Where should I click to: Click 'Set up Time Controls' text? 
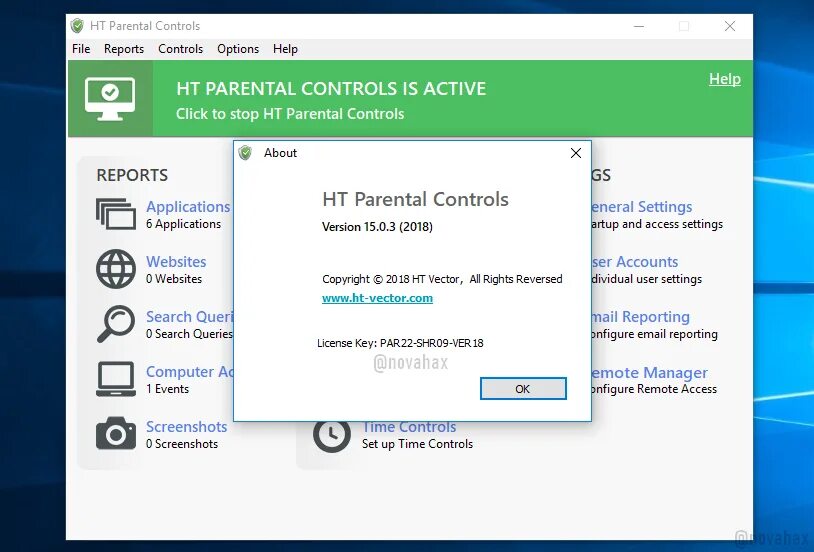click(x=417, y=444)
